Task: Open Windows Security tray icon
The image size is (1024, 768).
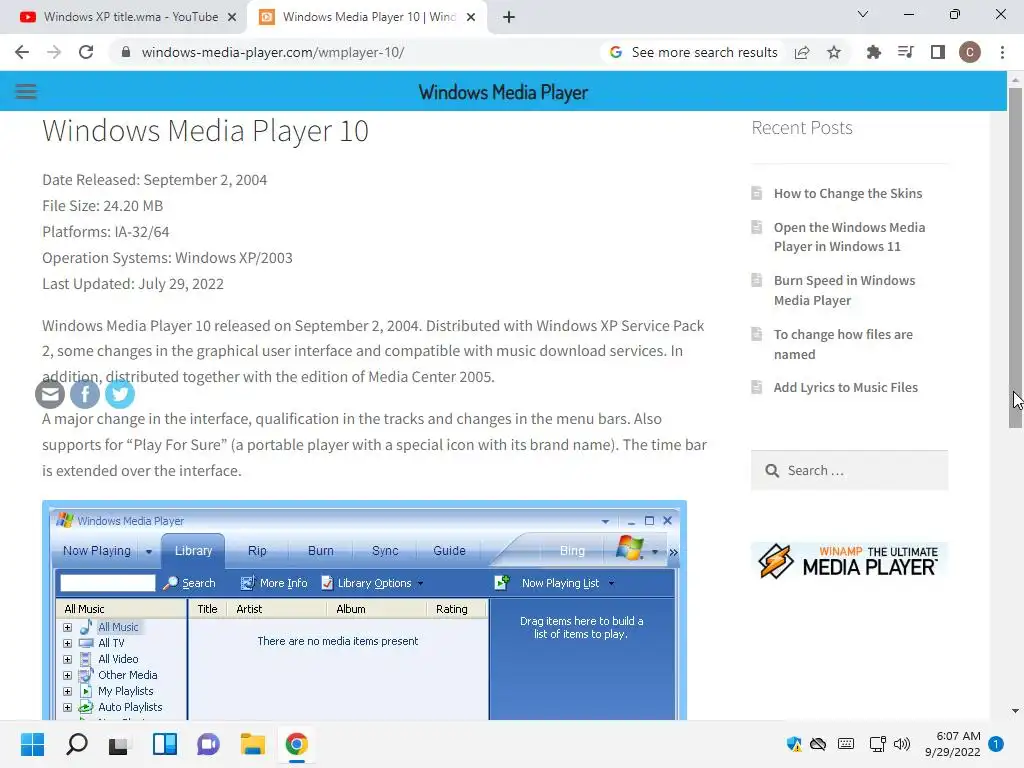Action: point(794,744)
